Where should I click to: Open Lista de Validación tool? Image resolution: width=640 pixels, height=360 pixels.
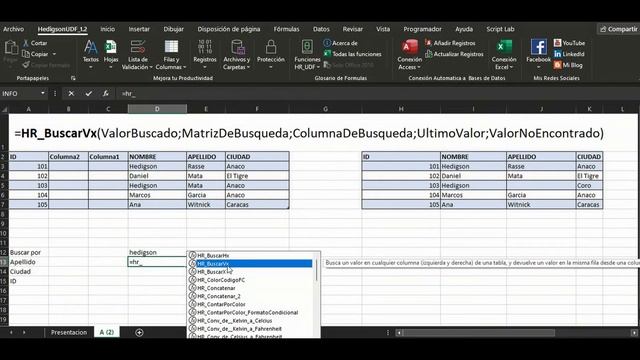click(x=137, y=55)
